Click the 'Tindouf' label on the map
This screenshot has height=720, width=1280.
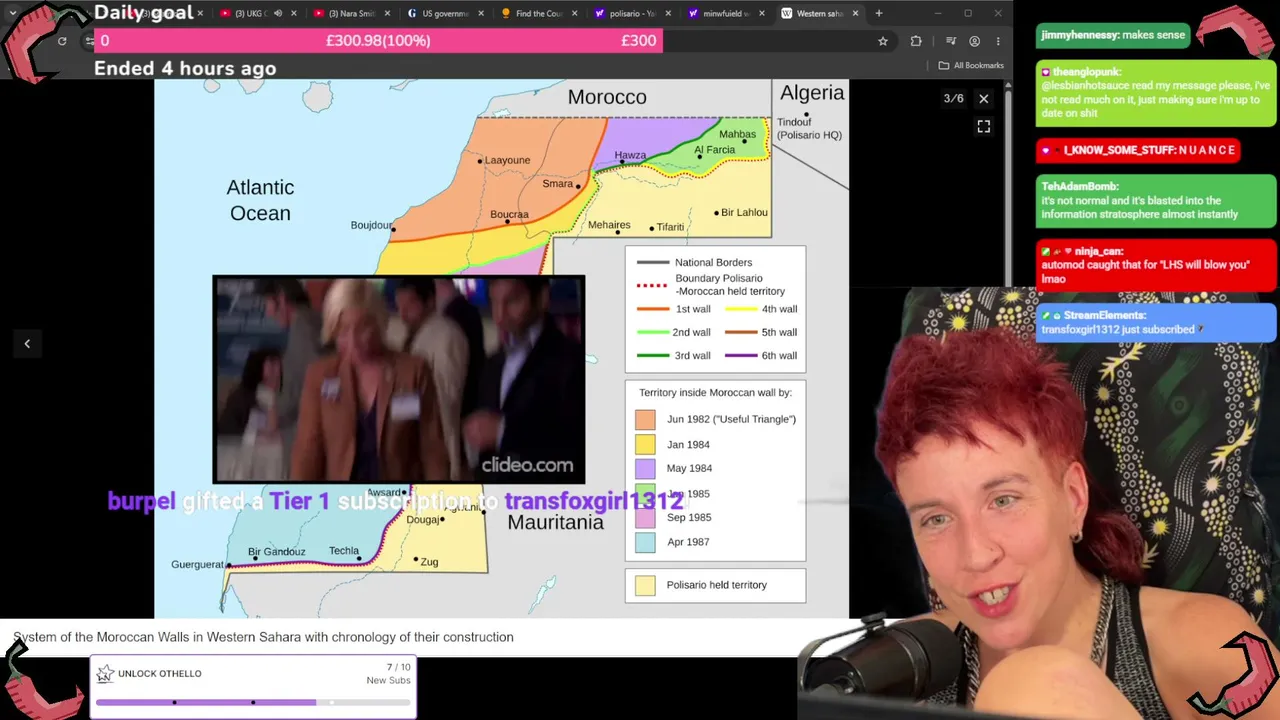tap(794, 122)
